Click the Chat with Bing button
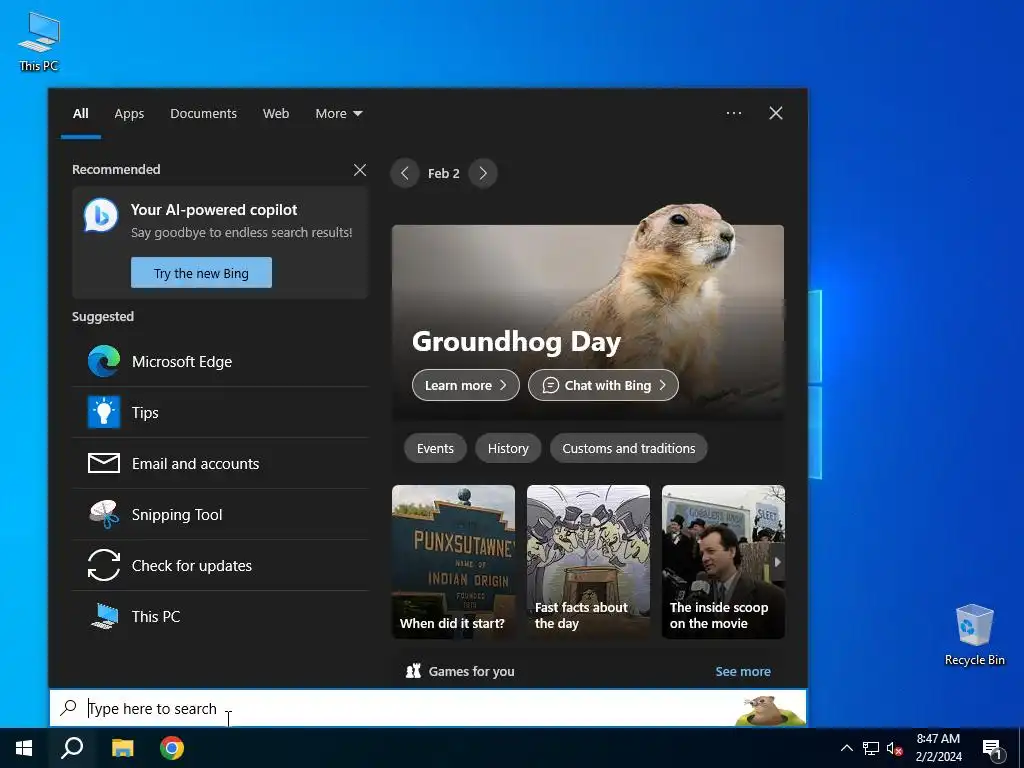The image size is (1024, 768). pos(603,385)
